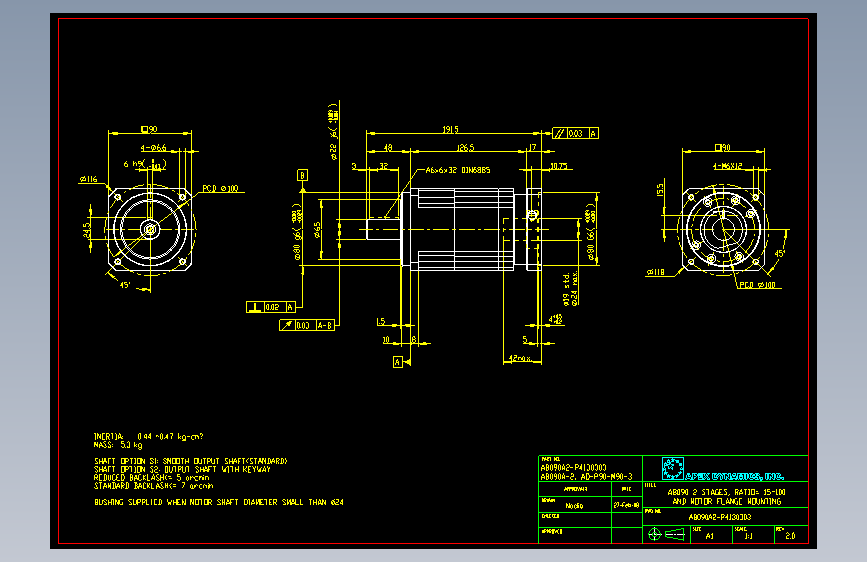Click the APEX DYNAMICS, INC. company name
The height and width of the screenshot is (562, 867).
pyautogui.click(x=735, y=476)
